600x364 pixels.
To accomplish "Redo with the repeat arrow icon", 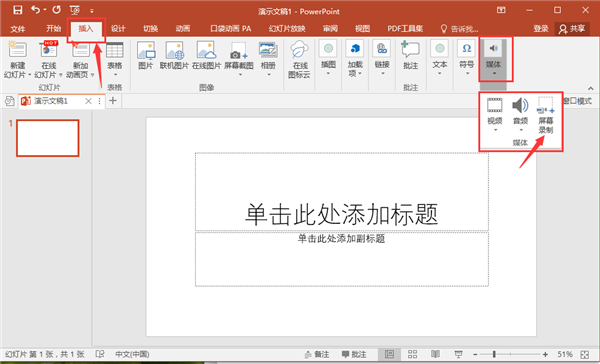I will 57,10.
